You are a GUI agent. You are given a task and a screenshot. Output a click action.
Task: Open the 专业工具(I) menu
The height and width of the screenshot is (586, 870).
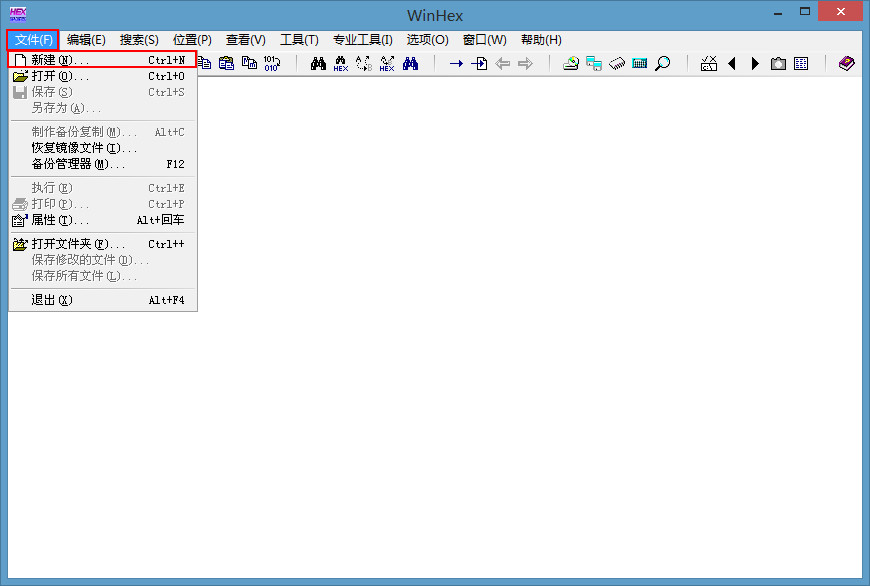pyautogui.click(x=363, y=40)
